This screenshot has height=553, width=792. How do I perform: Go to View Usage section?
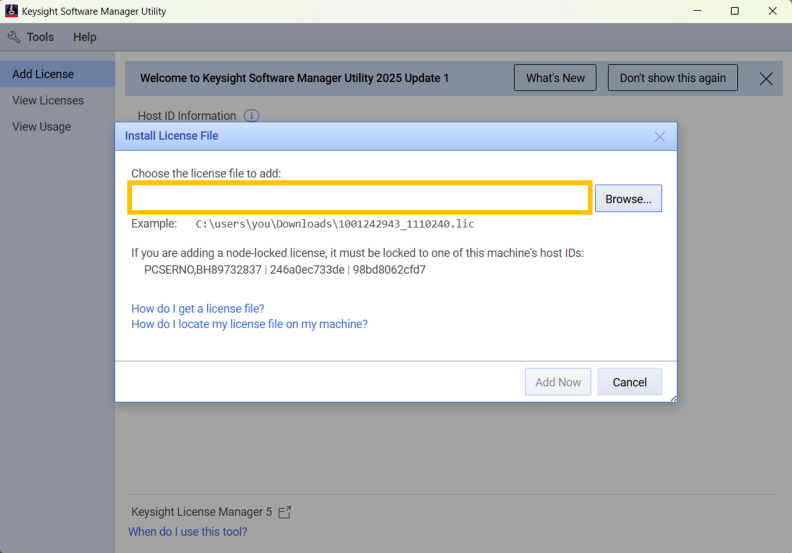pos(41,127)
